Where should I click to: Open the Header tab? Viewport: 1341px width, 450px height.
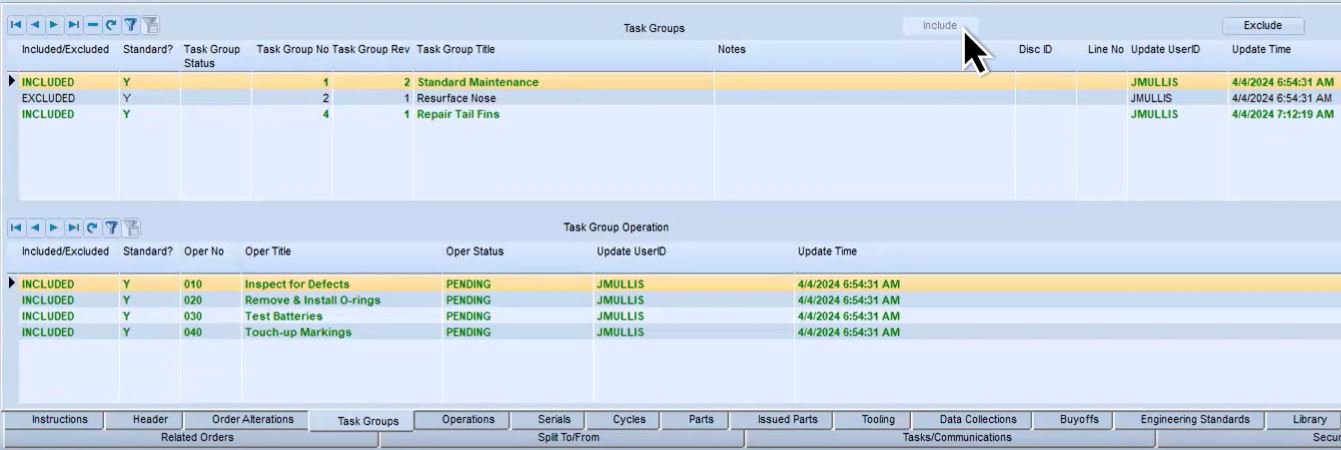coord(151,419)
